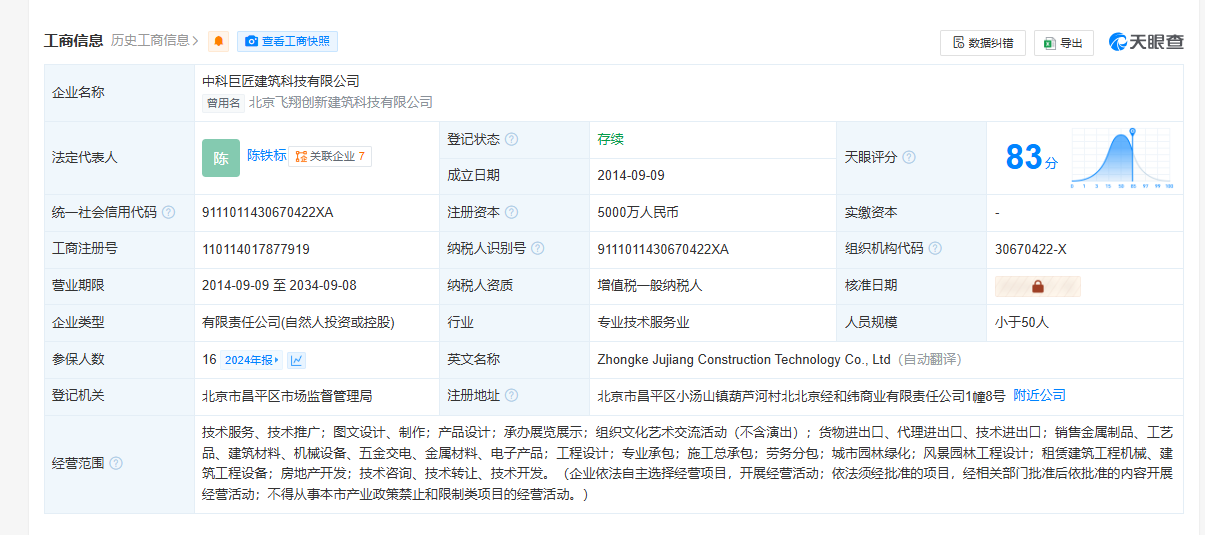The height and width of the screenshot is (535, 1205).
Task: Click English name Zhongke Jujiang Construction Technology
Action: (744, 359)
